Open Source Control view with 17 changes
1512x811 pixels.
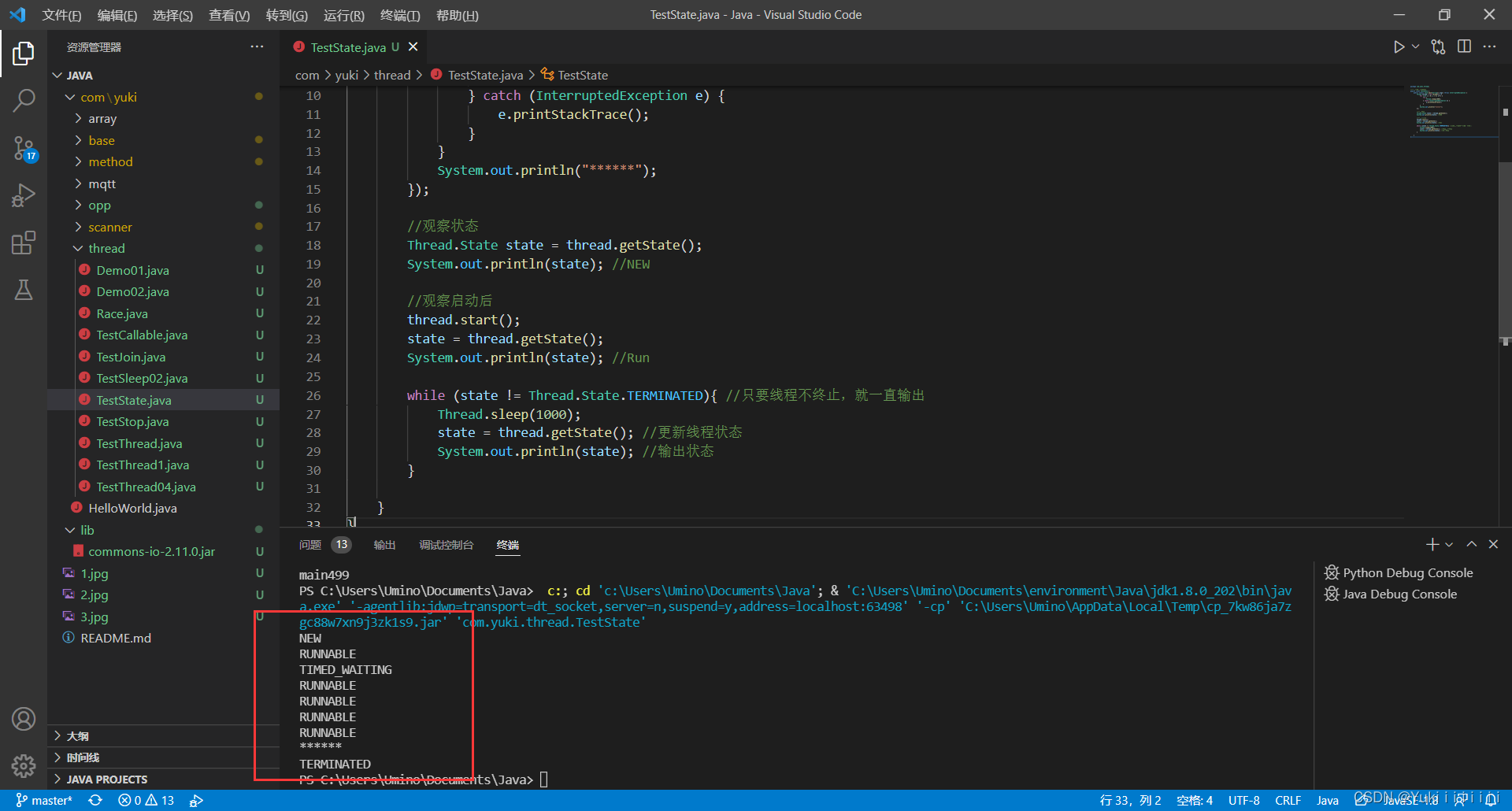click(x=24, y=148)
